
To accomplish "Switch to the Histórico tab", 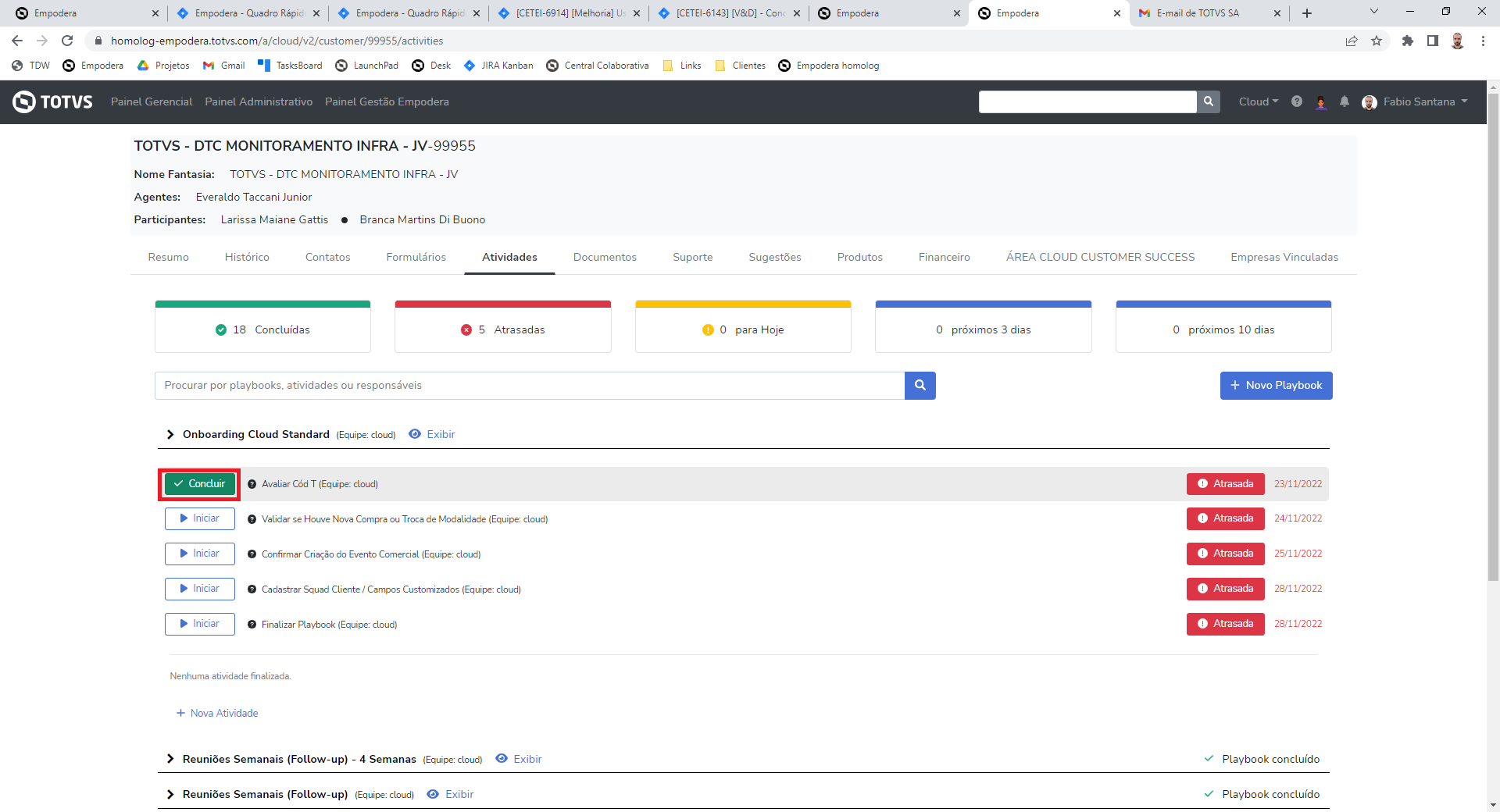I will [x=247, y=257].
